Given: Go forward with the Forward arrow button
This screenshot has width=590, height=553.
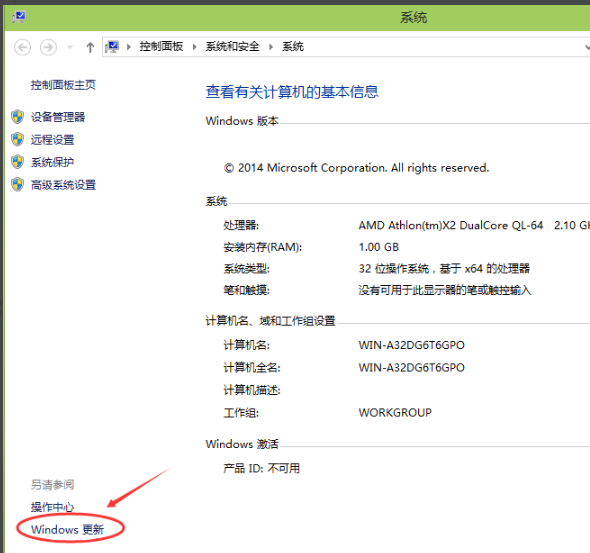Looking at the screenshot, I should (x=48, y=47).
